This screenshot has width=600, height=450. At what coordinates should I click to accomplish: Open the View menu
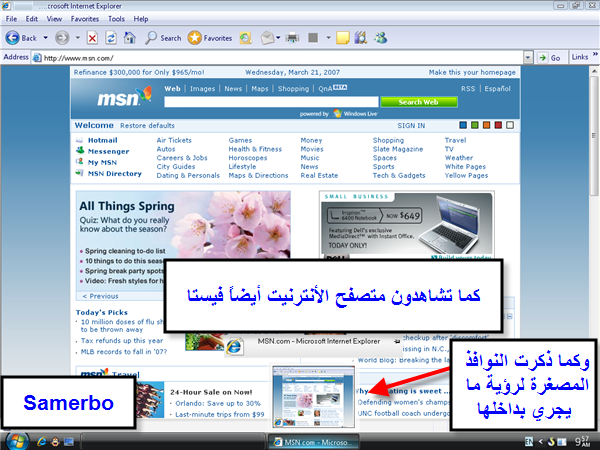click(54, 19)
